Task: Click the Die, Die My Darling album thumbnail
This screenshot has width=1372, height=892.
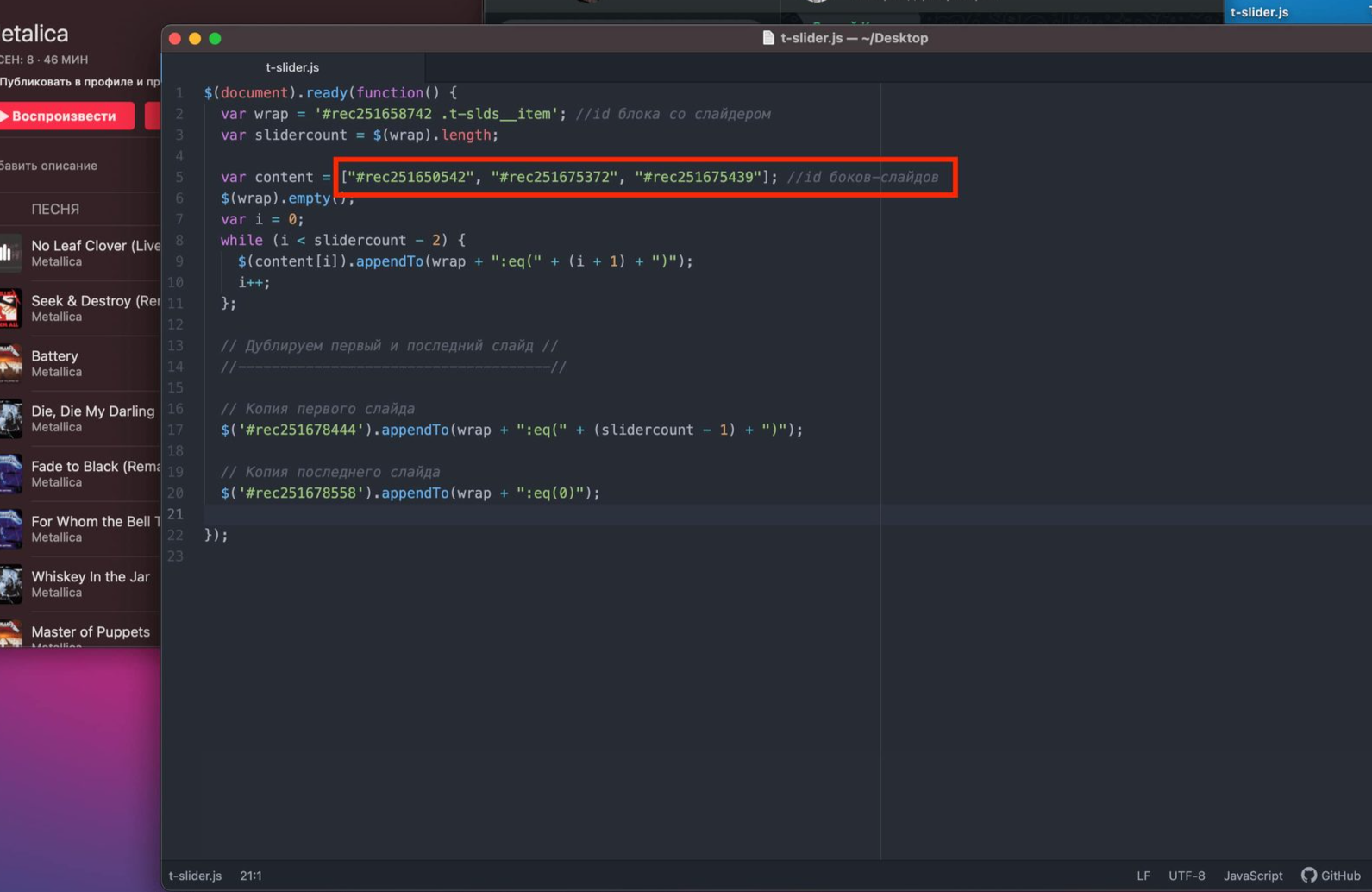Action: tap(10, 418)
